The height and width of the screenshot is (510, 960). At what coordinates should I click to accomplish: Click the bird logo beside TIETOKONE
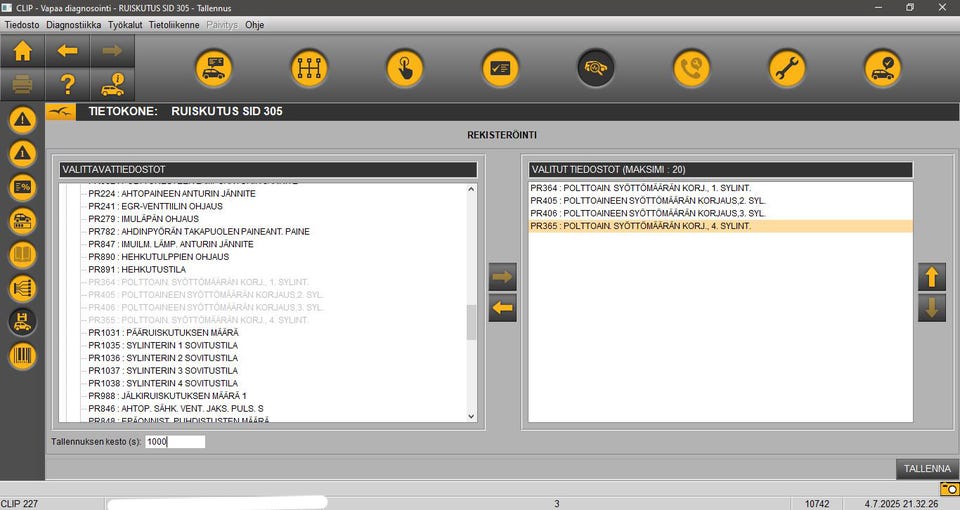(x=61, y=111)
